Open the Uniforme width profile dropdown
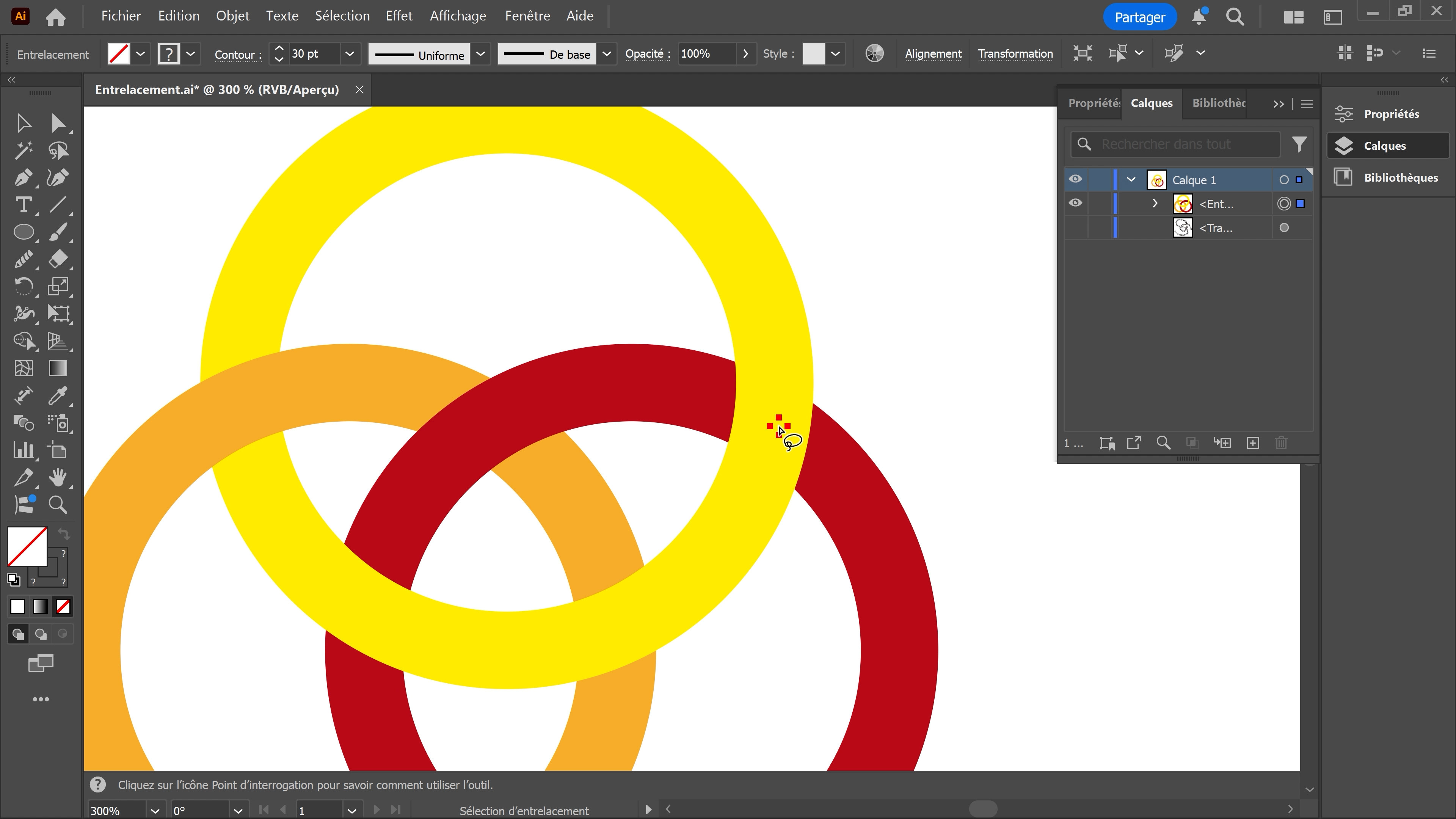Viewport: 1456px width, 819px height. pos(480,54)
